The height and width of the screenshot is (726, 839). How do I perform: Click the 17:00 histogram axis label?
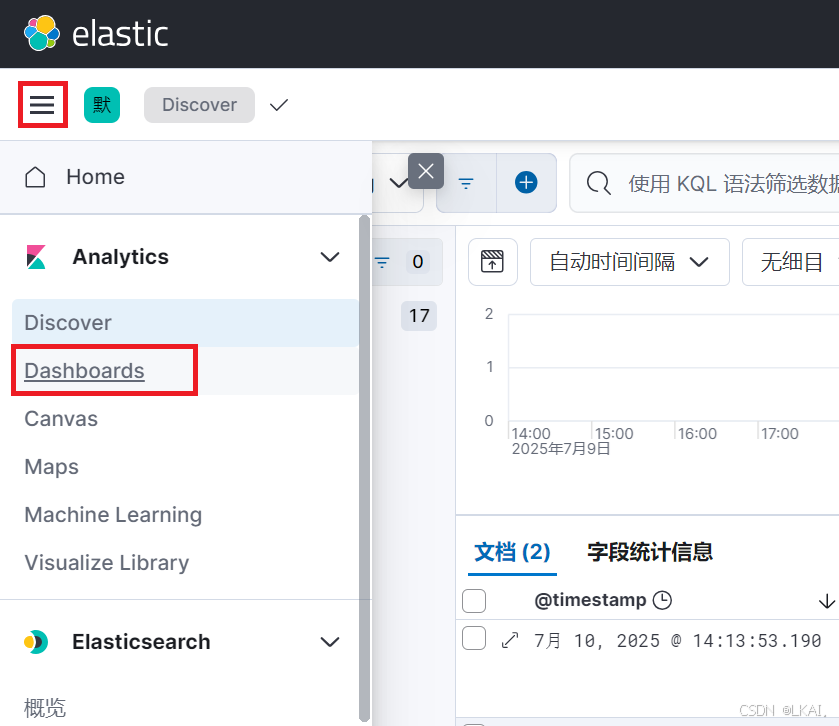780,433
